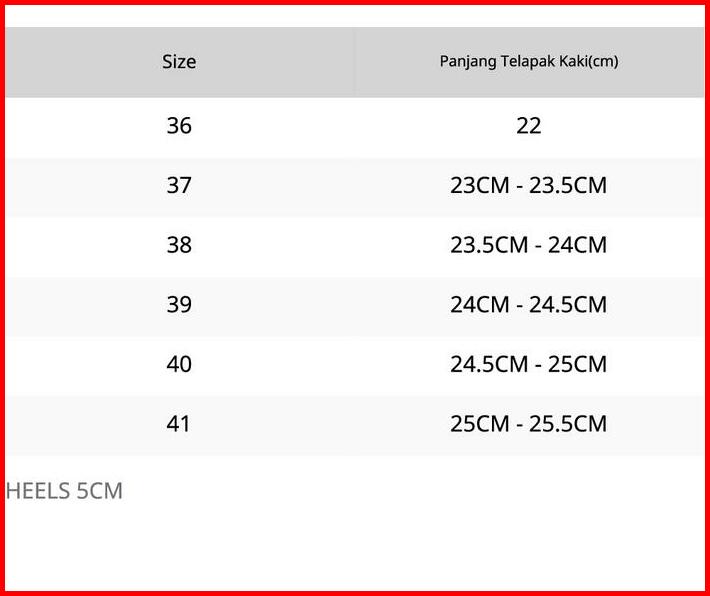Click the Panjang Telapak Kaki(cm) header
The width and height of the screenshot is (710, 596).
coord(529,62)
